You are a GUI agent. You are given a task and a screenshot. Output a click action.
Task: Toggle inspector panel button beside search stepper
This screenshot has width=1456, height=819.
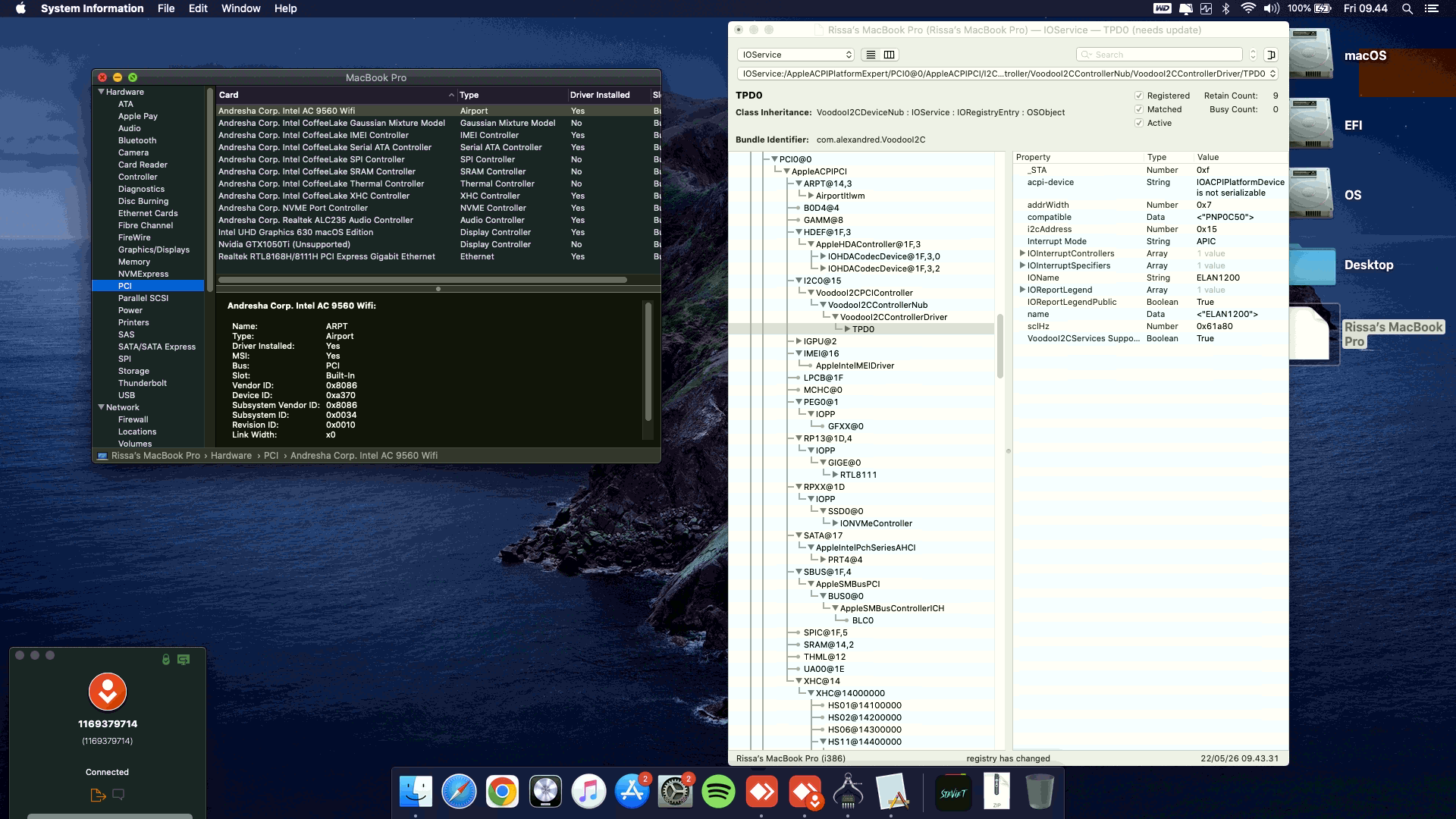click(x=1272, y=55)
